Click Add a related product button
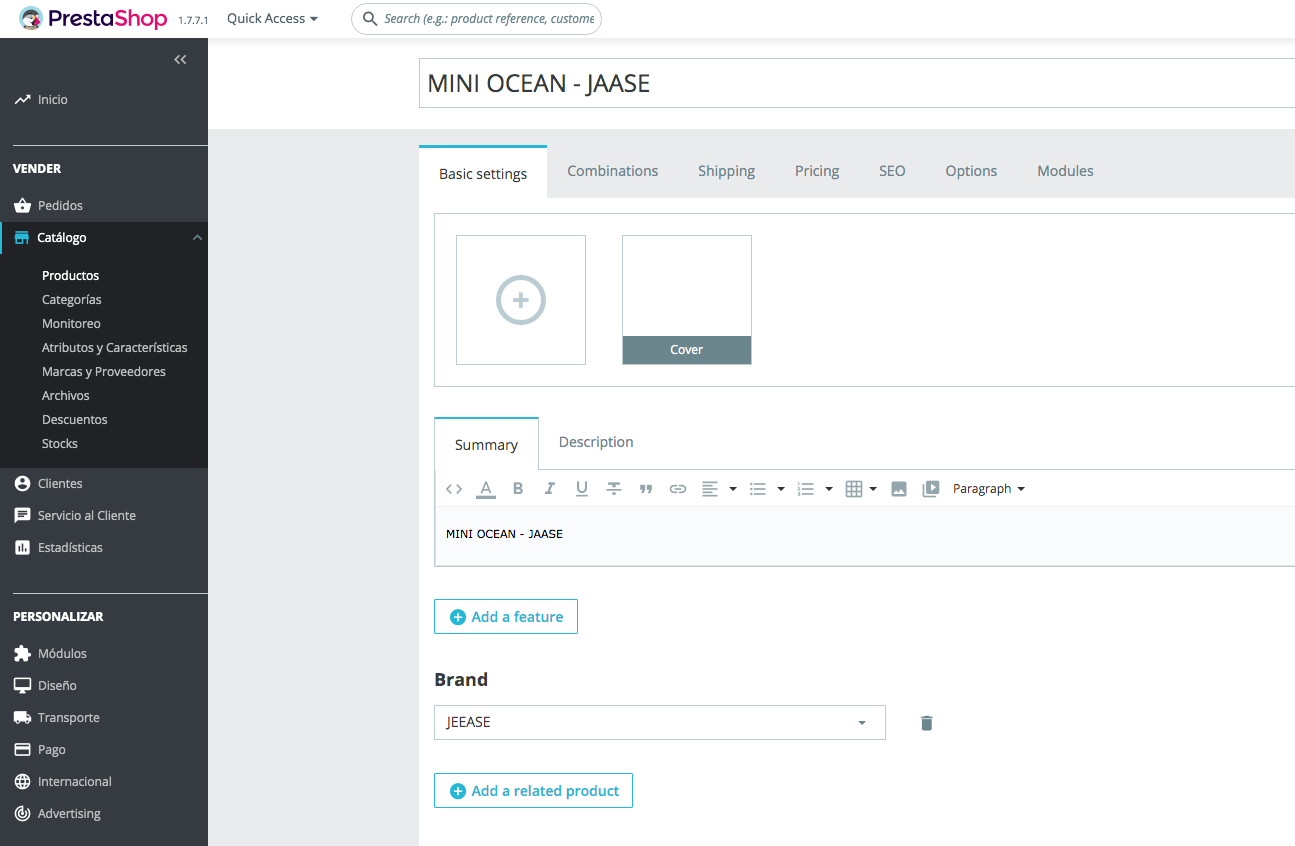Image resolution: width=1295 pixels, height=846 pixels. pos(533,791)
